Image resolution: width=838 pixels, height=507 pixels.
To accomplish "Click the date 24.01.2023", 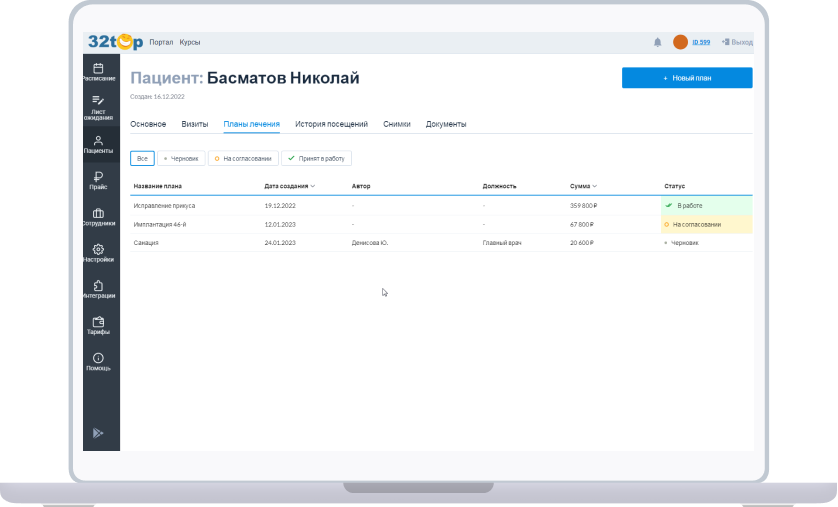I will (280, 243).
